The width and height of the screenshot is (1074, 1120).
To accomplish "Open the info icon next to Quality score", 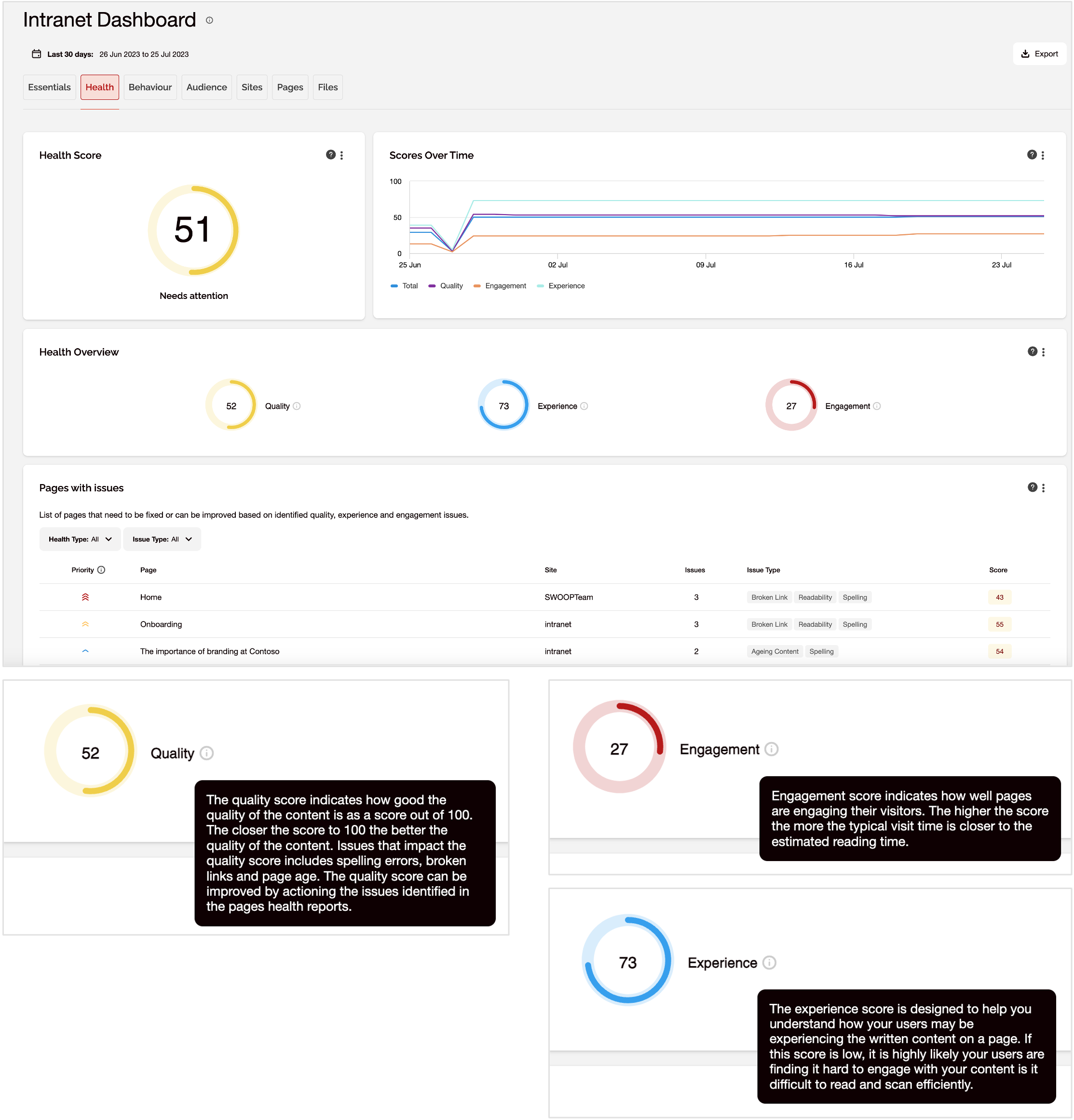I will click(297, 405).
